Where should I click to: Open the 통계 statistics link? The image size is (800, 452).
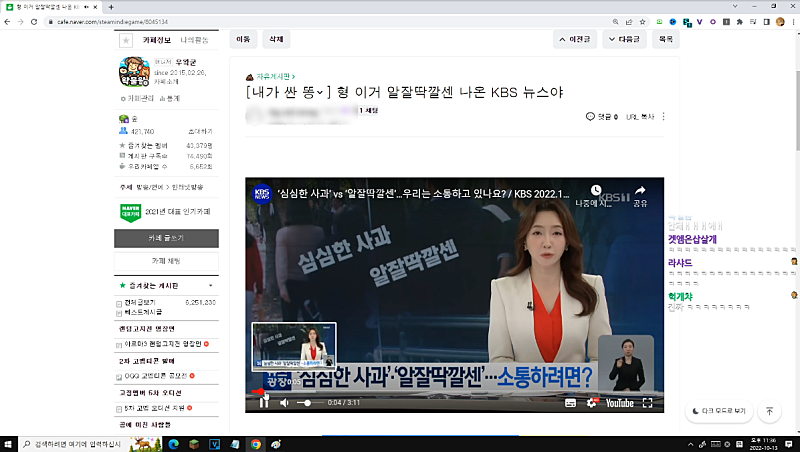[170, 98]
